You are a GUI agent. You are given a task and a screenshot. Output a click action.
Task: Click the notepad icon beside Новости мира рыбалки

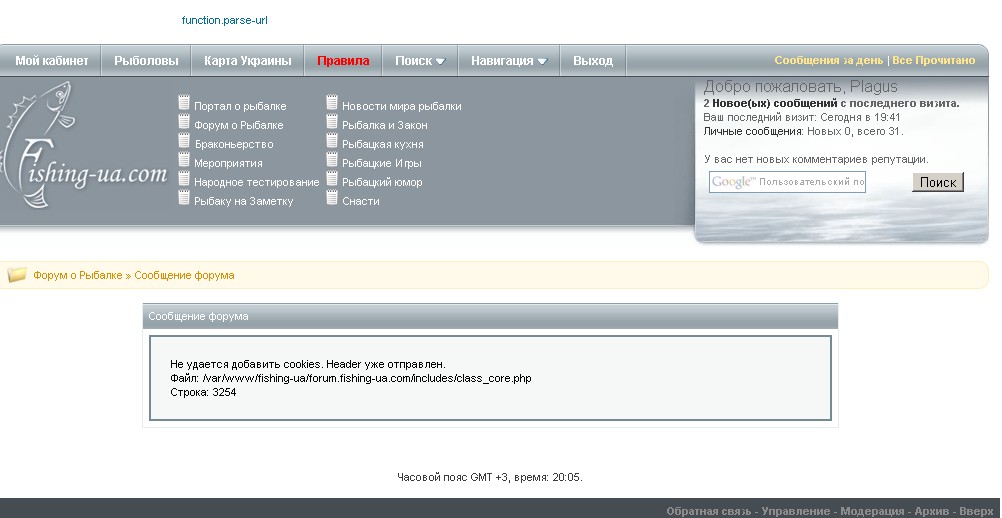332,103
